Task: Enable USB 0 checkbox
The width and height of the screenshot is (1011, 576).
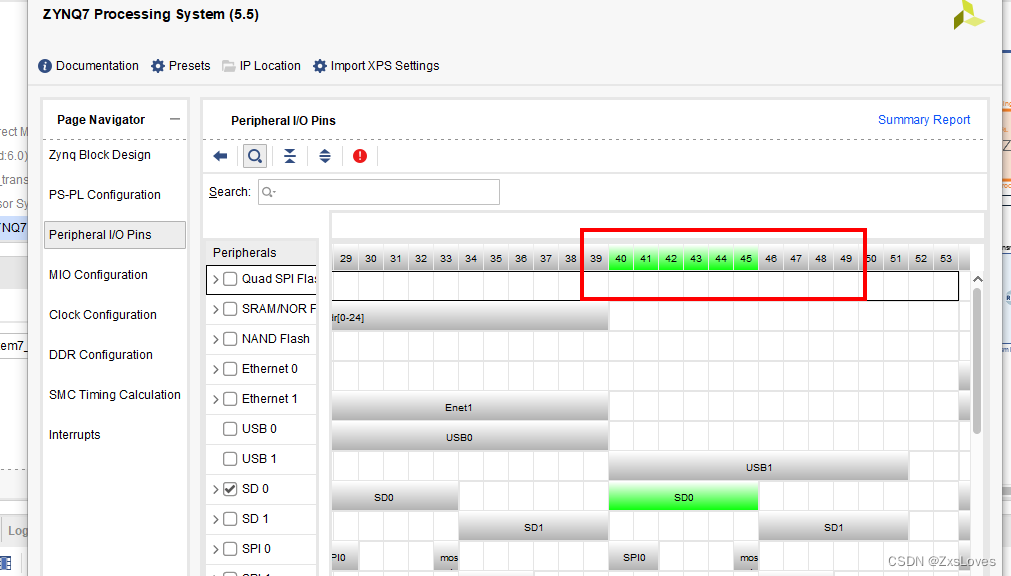Action: coord(230,429)
